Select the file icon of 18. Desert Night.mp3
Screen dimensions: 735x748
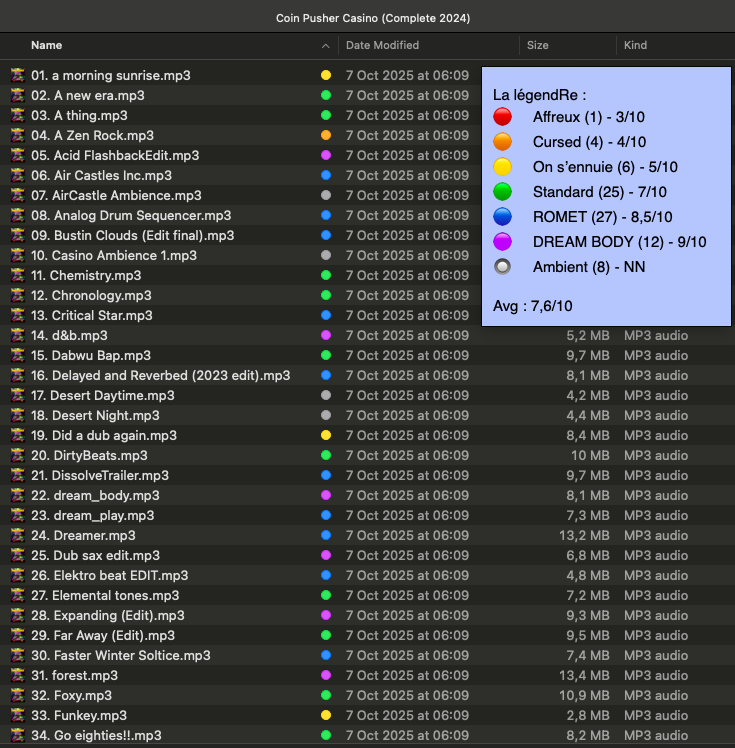click(18, 416)
